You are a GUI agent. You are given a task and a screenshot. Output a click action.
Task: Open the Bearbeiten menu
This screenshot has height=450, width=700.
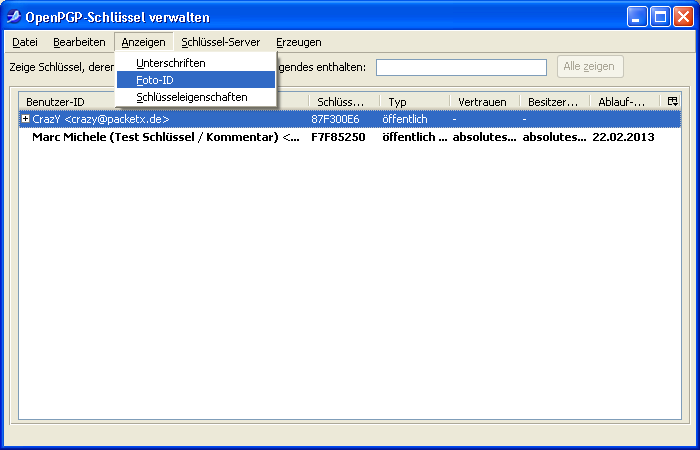pyautogui.click(x=79, y=42)
